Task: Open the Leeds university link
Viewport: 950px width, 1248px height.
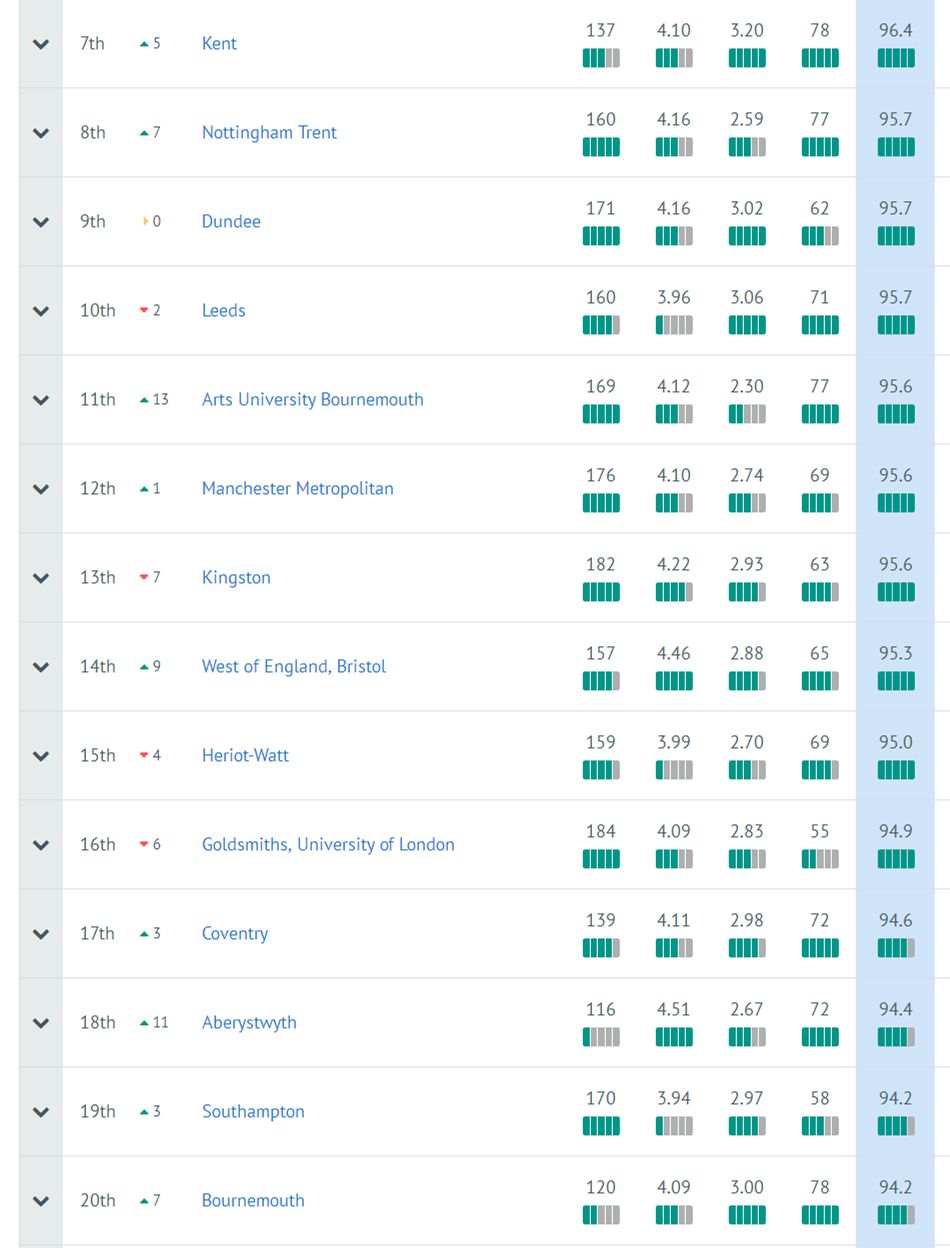Action: coord(223,310)
